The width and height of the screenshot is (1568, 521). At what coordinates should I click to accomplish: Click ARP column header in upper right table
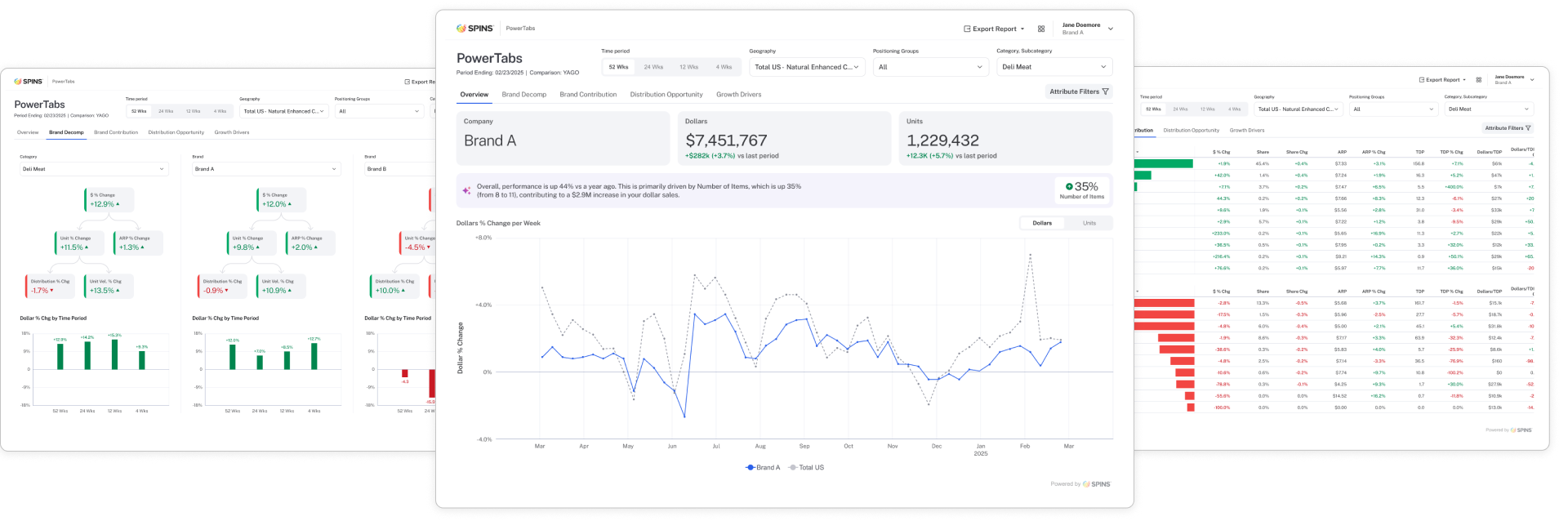(1342, 152)
